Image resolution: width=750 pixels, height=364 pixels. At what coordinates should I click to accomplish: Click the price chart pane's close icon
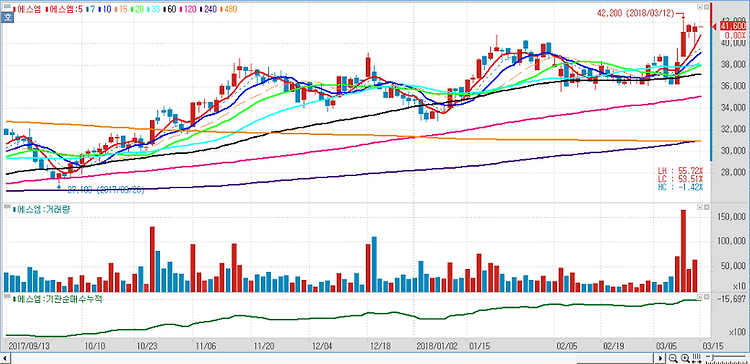pos(706,7)
